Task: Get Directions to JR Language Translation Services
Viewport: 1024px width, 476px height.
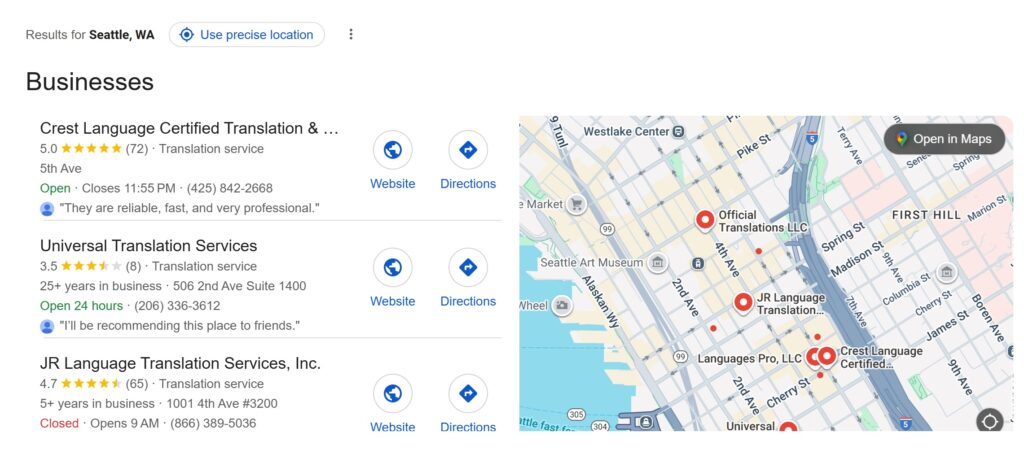Action: (467, 393)
